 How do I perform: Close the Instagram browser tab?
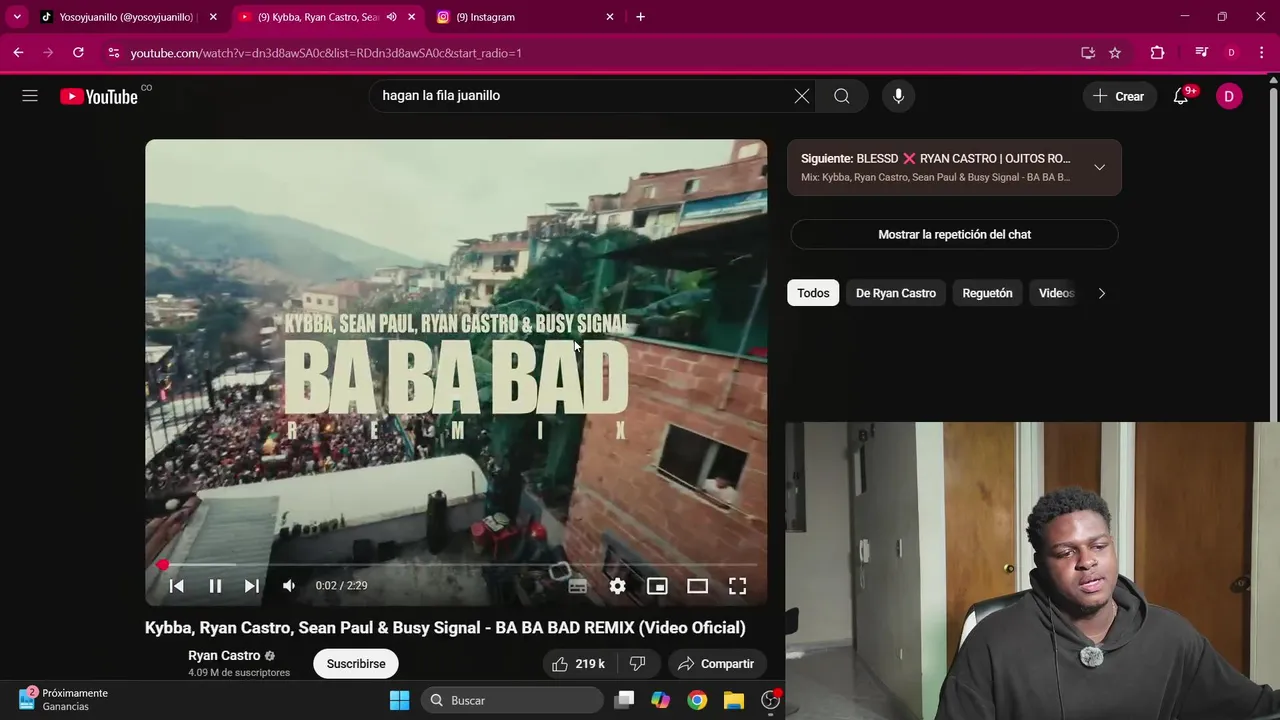610,17
